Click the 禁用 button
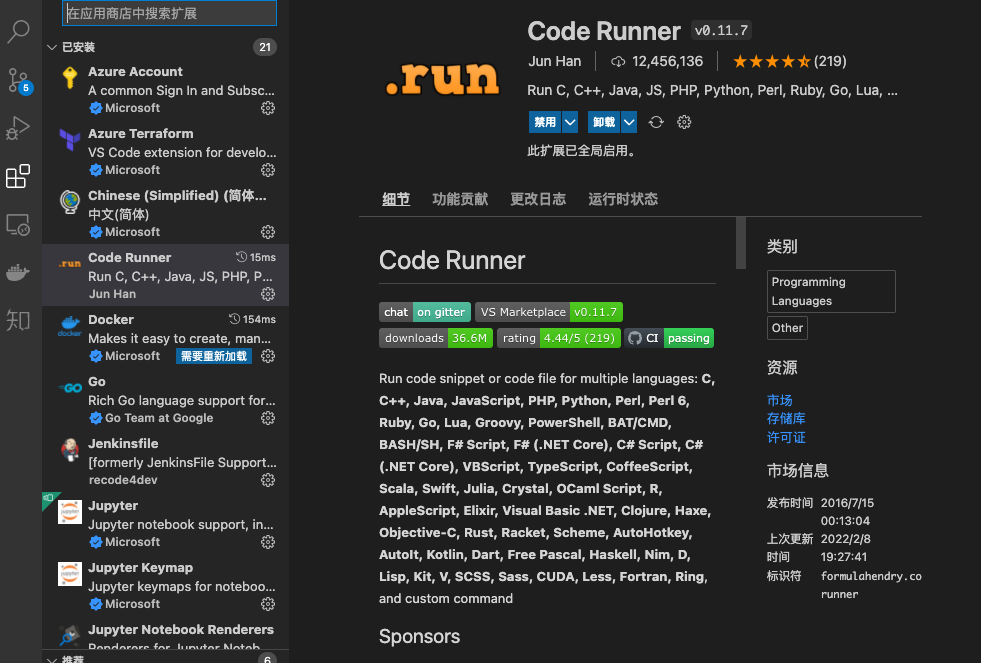Image resolution: width=981 pixels, height=663 pixels. [x=545, y=122]
